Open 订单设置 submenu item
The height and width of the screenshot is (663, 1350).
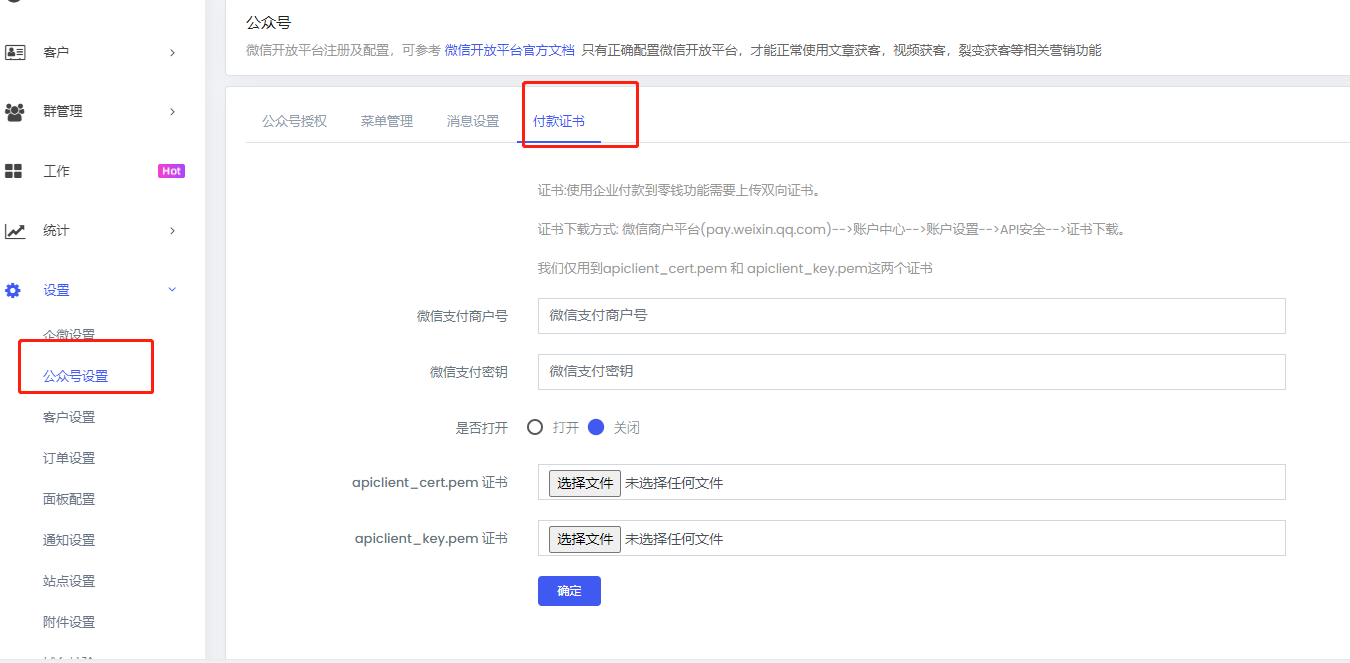(69, 458)
